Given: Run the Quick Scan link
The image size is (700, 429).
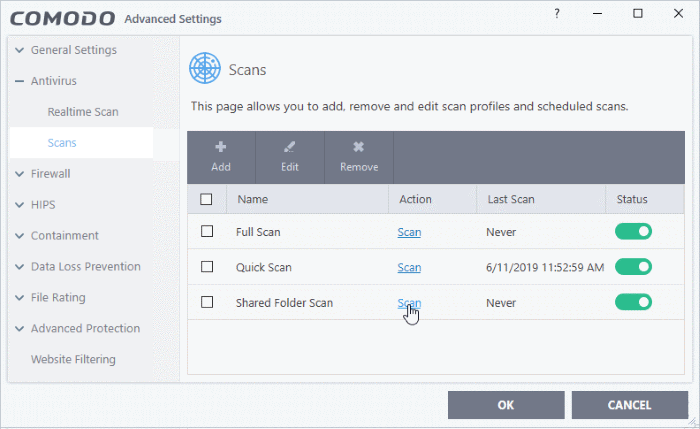Looking at the screenshot, I should [x=409, y=267].
